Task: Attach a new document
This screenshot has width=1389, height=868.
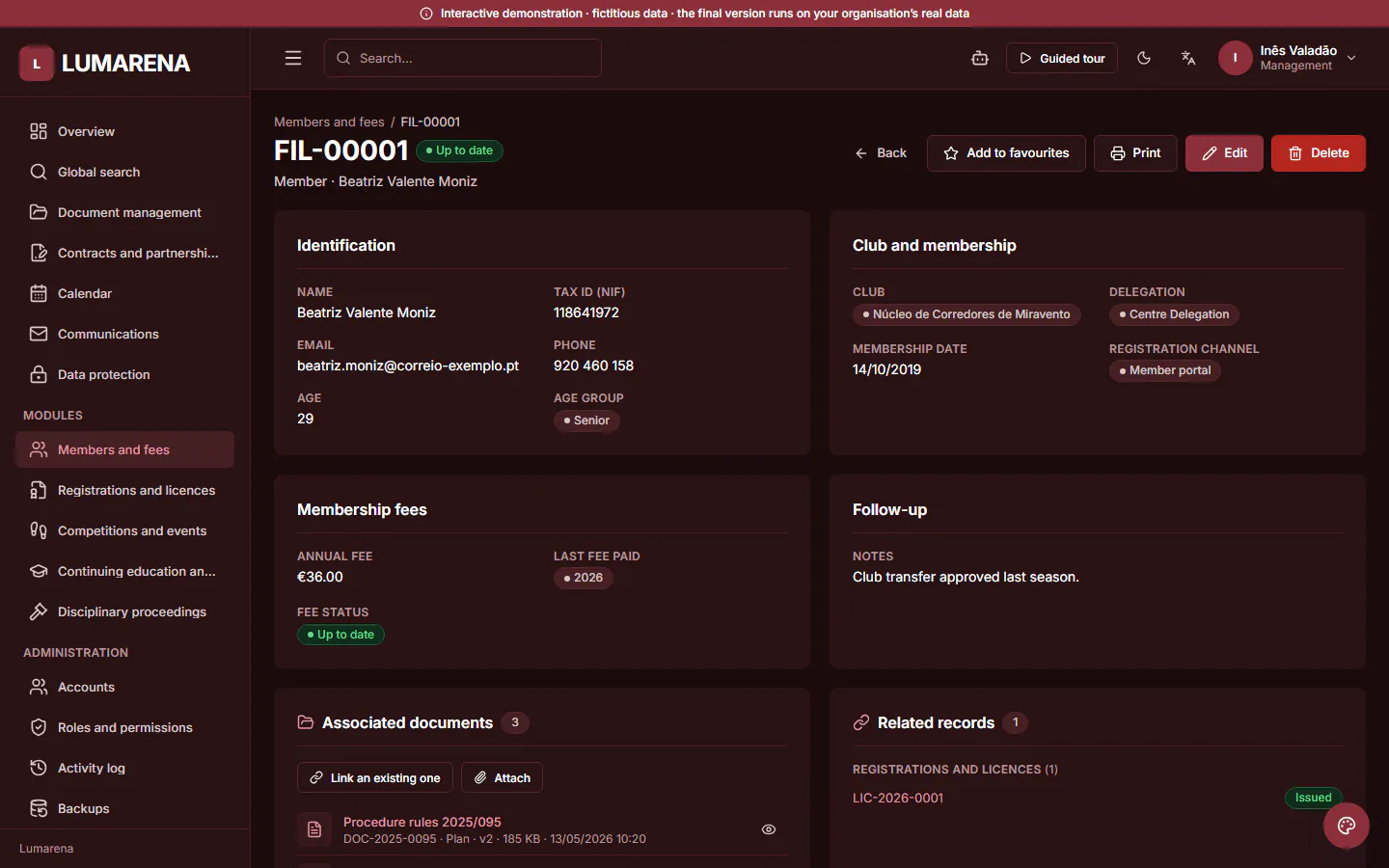Action: [502, 777]
